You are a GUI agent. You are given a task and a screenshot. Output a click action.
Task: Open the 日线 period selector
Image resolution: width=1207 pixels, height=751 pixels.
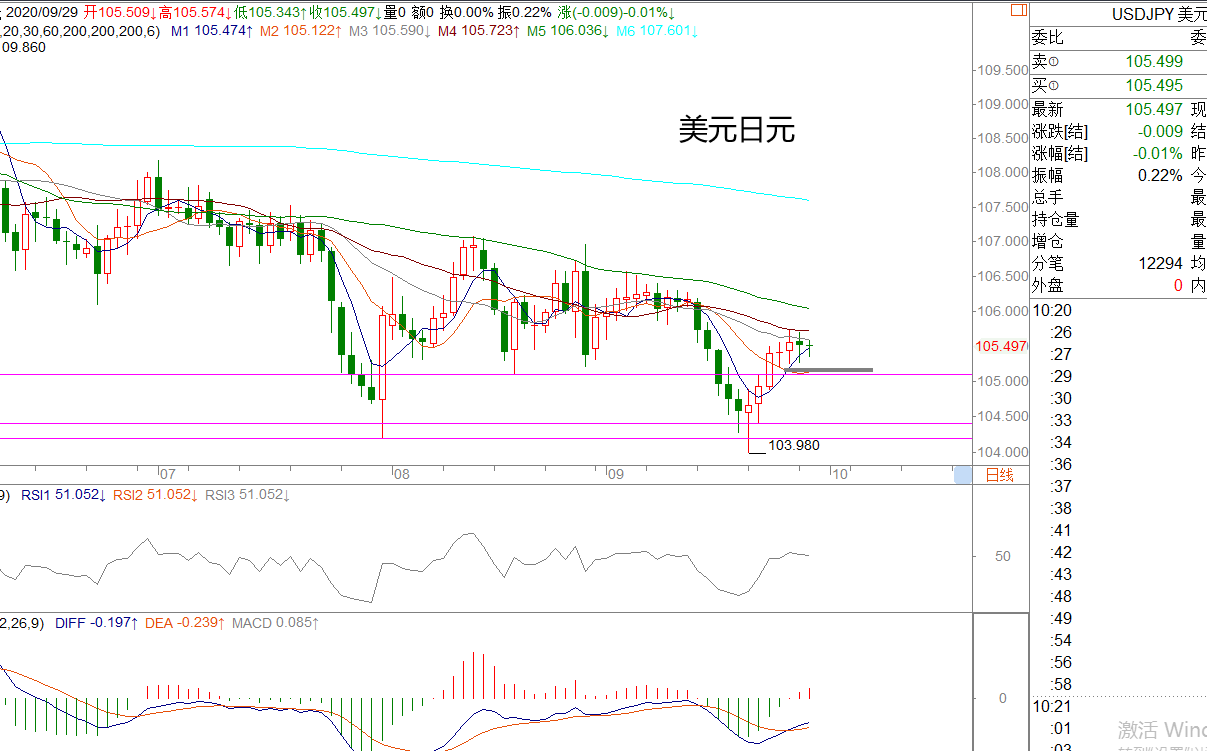click(999, 475)
